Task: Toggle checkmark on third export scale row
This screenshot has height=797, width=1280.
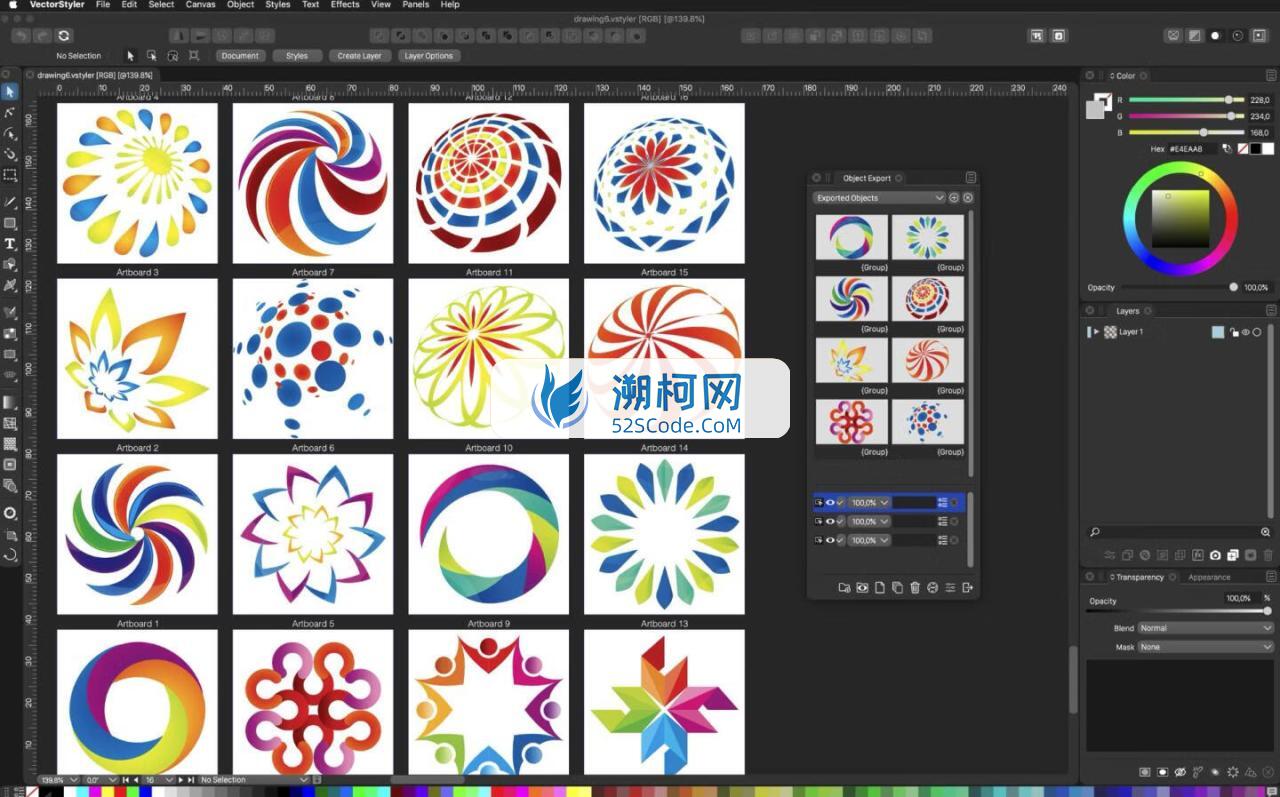Action: [x=841, y=541]
